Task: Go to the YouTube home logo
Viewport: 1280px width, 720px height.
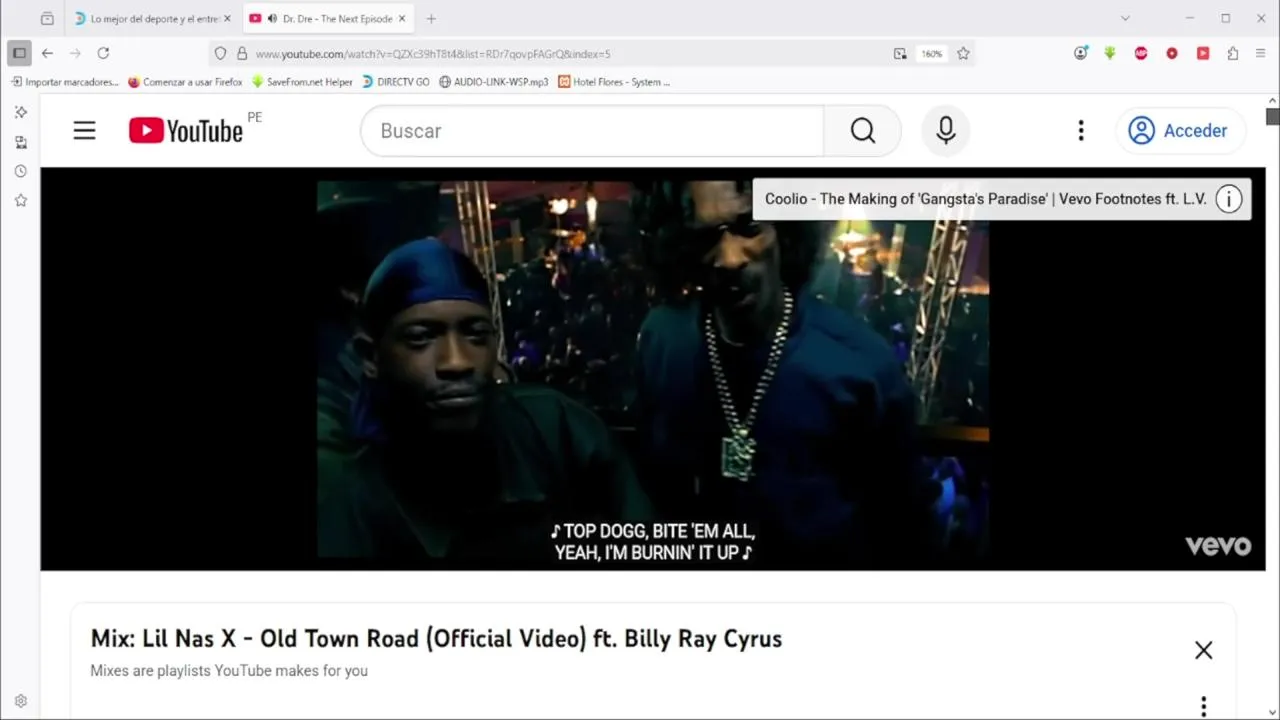Action: (186, 131)
